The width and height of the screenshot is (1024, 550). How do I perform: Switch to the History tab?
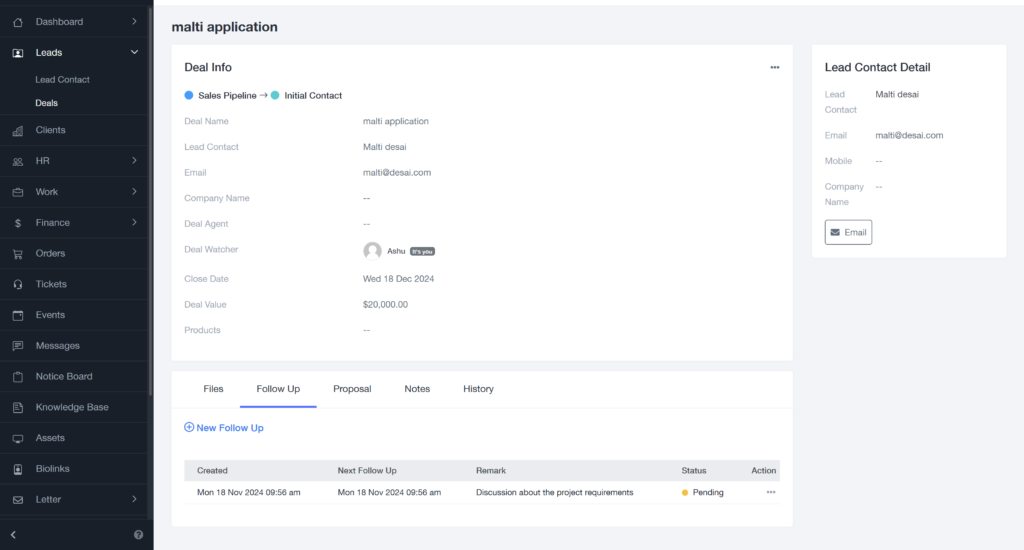pyautogui.click(x=478, y=389)
